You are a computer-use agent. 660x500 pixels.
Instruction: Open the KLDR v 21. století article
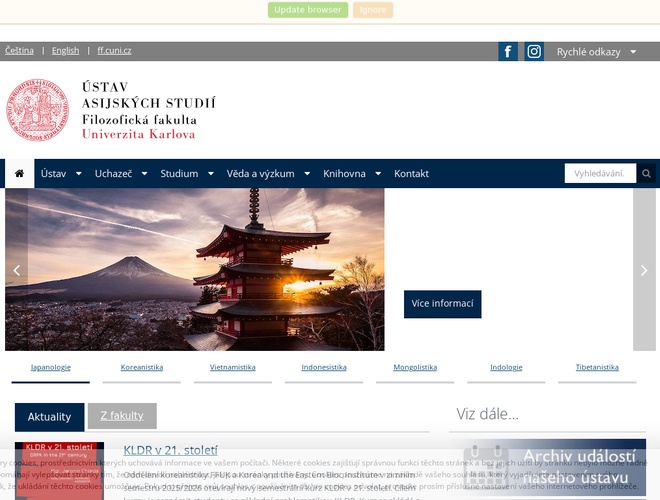click(170, 450)
